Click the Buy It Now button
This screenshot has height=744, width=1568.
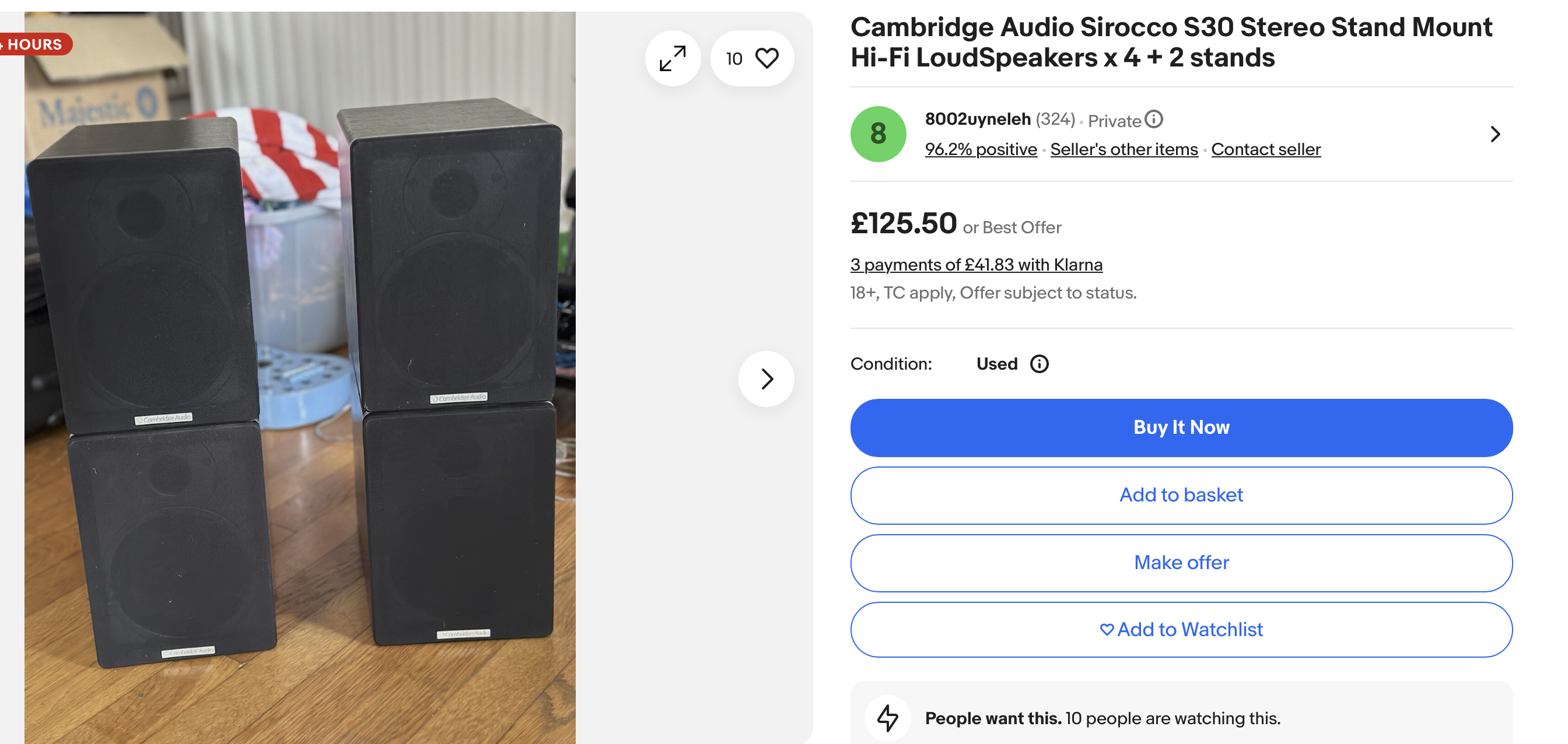[1181, 427]
